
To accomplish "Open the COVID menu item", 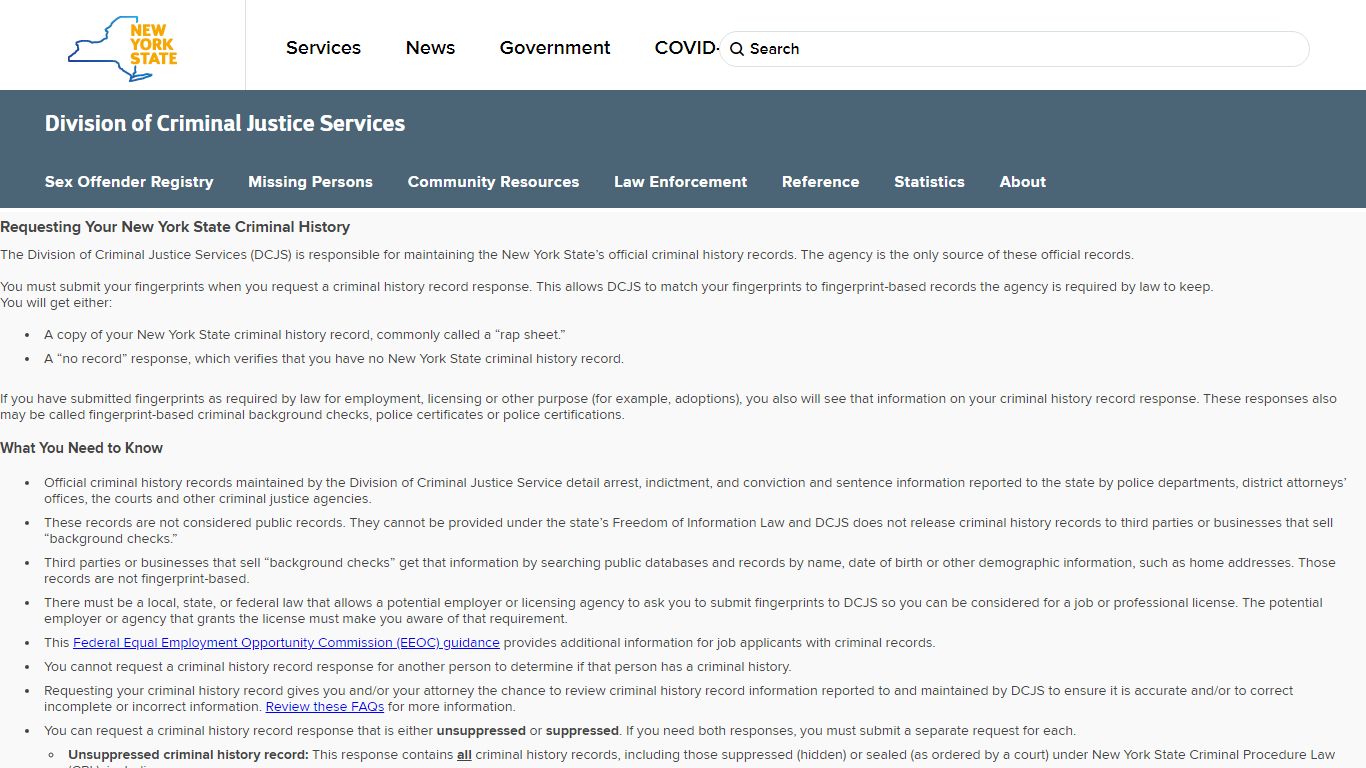I will point(686,48).
